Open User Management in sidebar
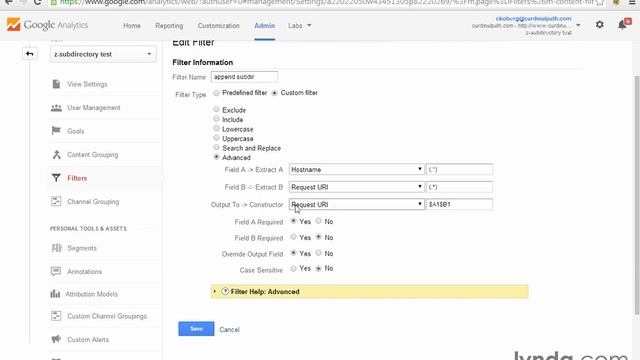 pos(94,108)
